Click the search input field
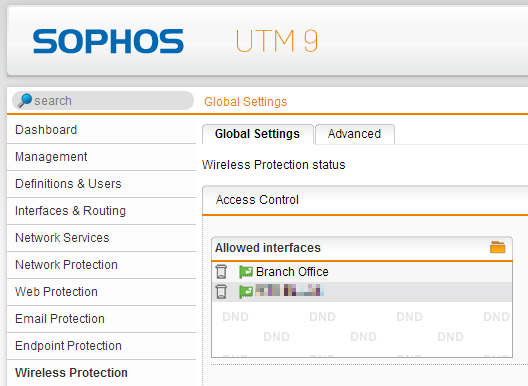The image size is (528, 386). coord(103,100)
